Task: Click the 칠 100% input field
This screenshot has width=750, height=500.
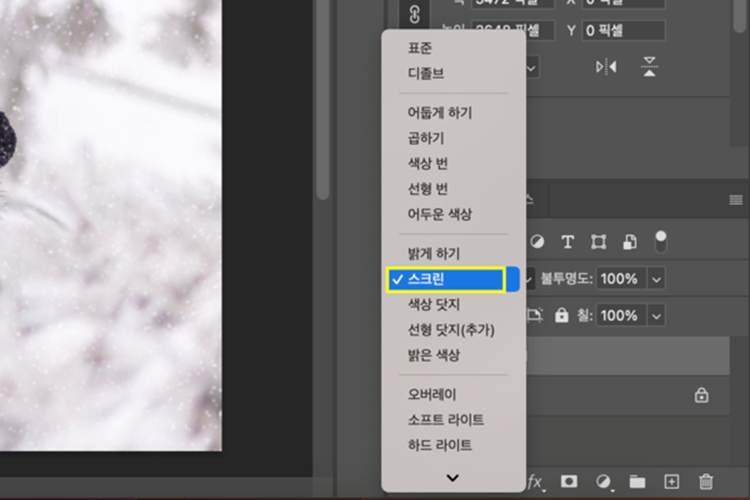Action: 620,316
